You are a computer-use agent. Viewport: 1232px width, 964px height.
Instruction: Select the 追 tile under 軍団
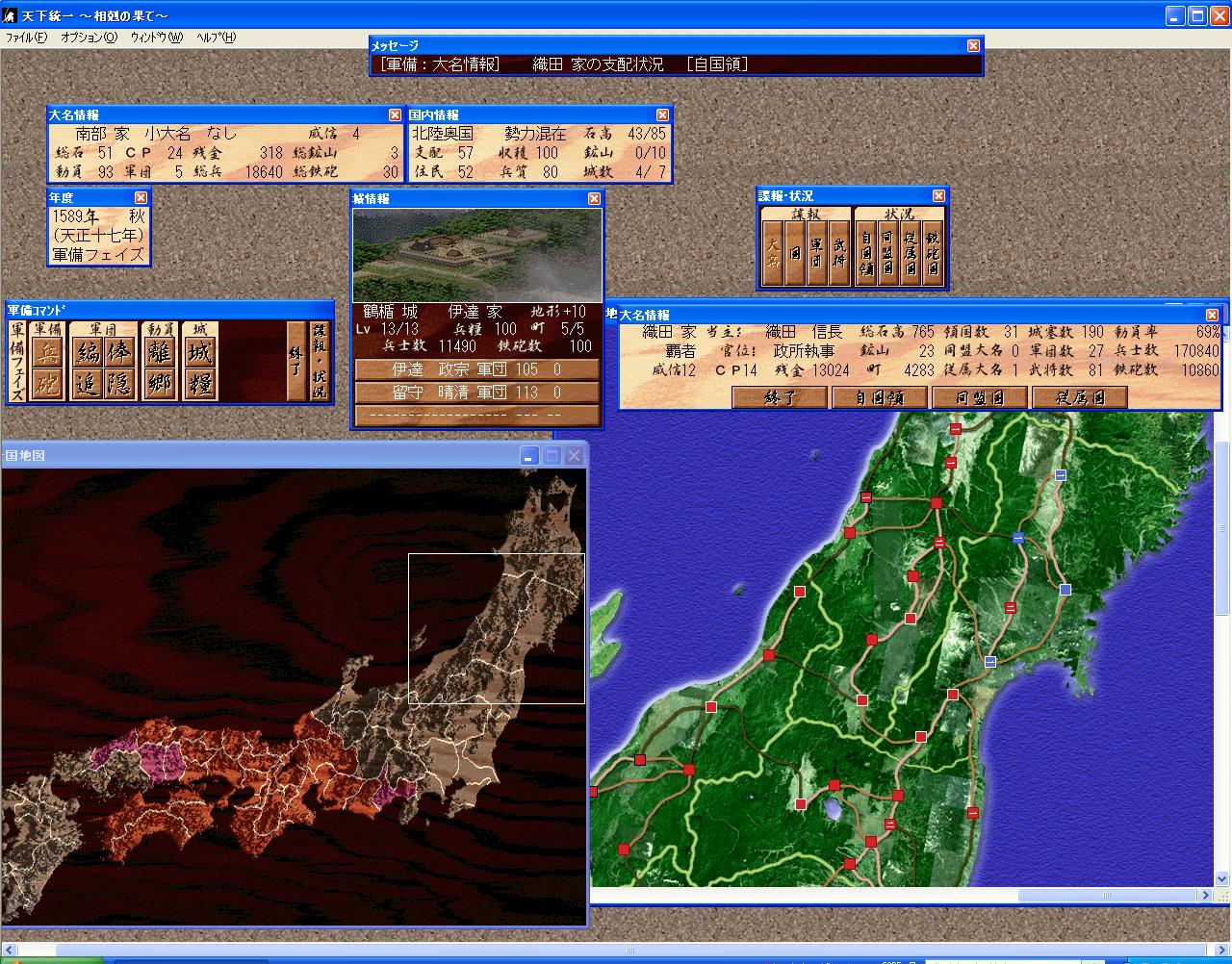pos(88,384)
